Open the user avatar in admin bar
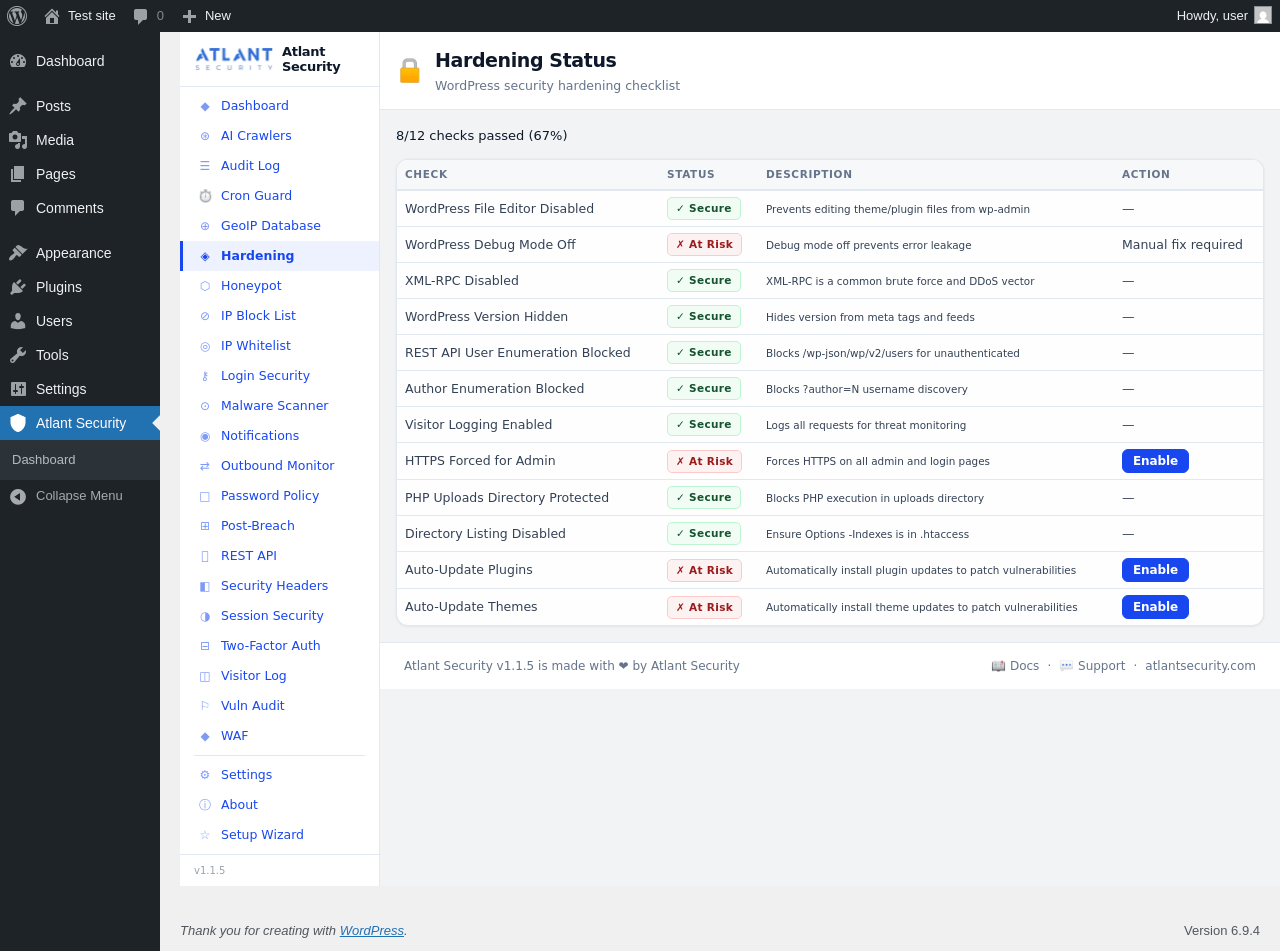Image resolution: width=1280 pixels, height=951 pixels. [x=1263, y=16]
